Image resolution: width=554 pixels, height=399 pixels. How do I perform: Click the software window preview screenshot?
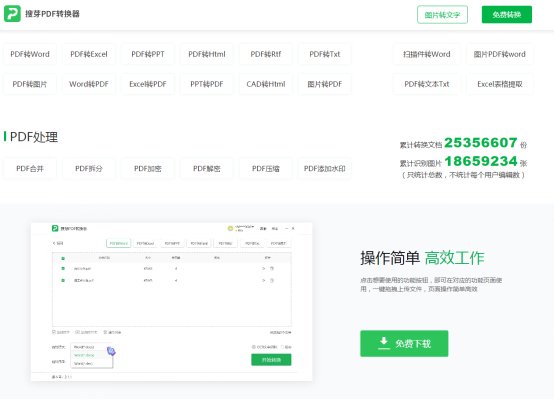172,302
